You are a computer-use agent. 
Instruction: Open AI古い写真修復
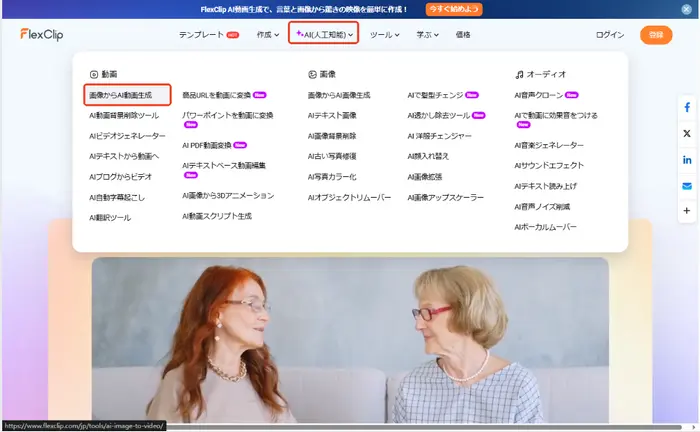[332, 156]
